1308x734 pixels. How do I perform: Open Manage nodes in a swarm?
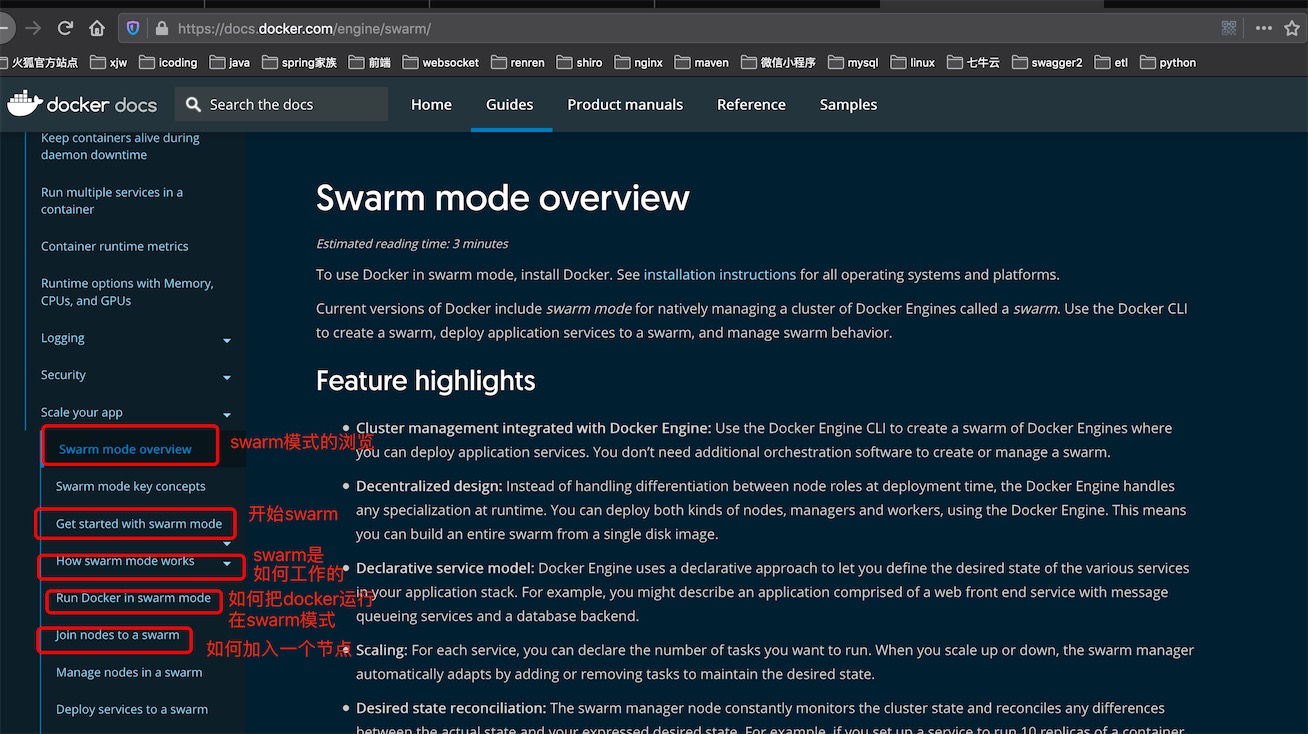coord(129,672)
